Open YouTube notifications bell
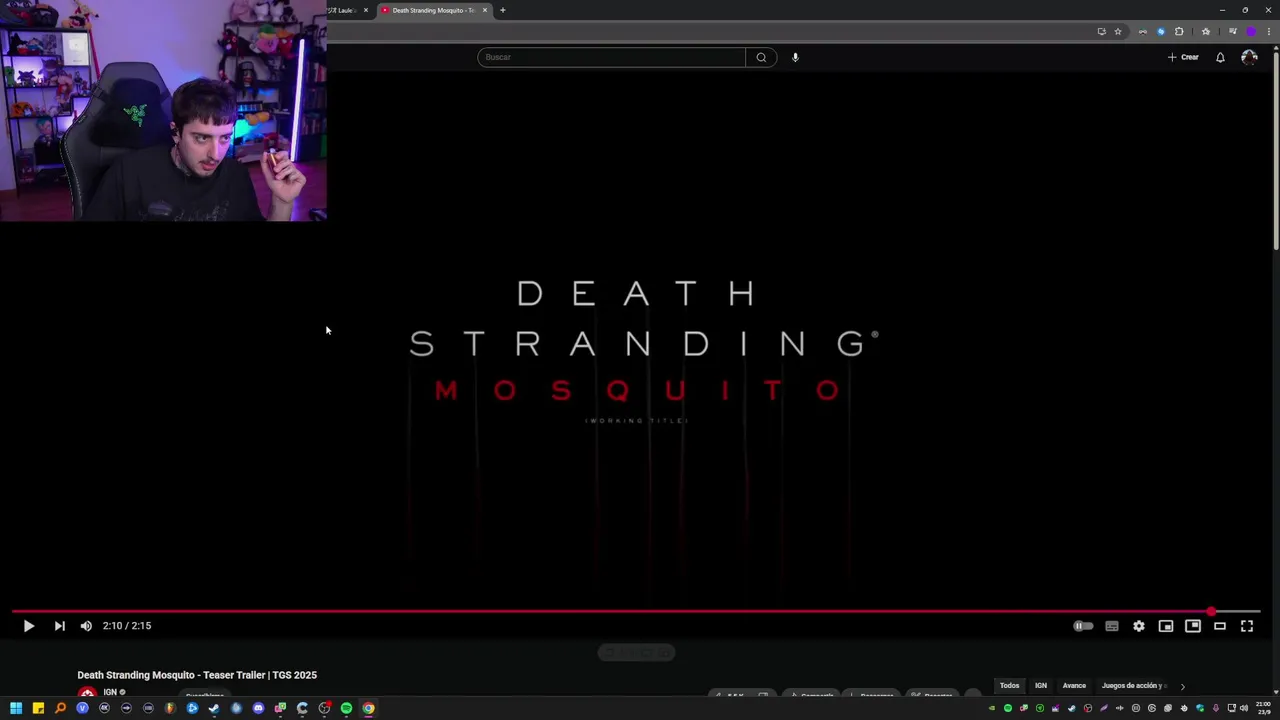 click(1220, 57)
